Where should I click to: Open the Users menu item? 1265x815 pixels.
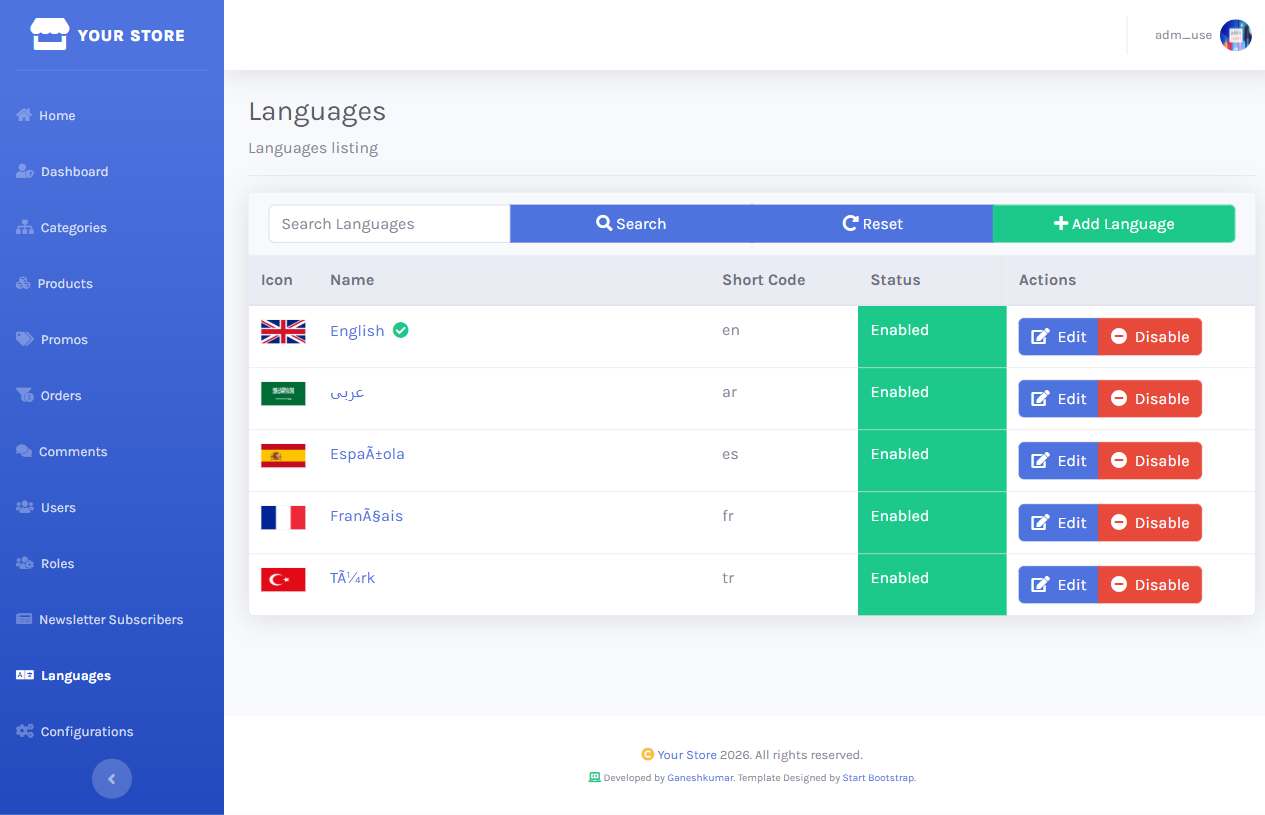[112, 507]
